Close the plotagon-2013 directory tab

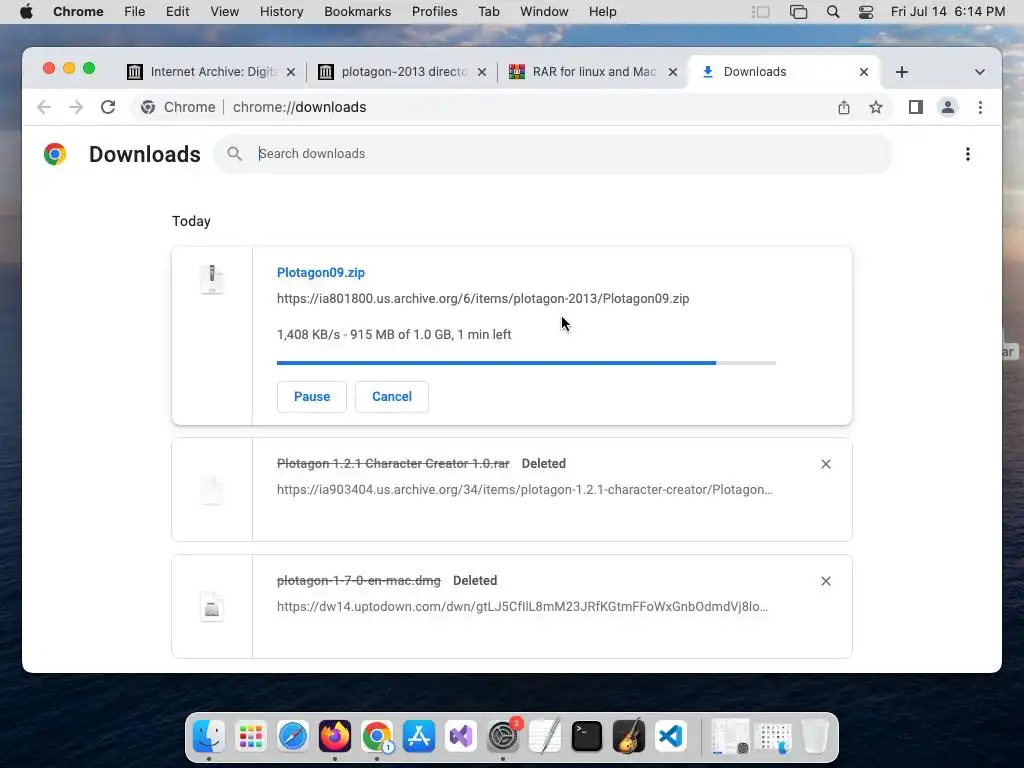(482, 72)
